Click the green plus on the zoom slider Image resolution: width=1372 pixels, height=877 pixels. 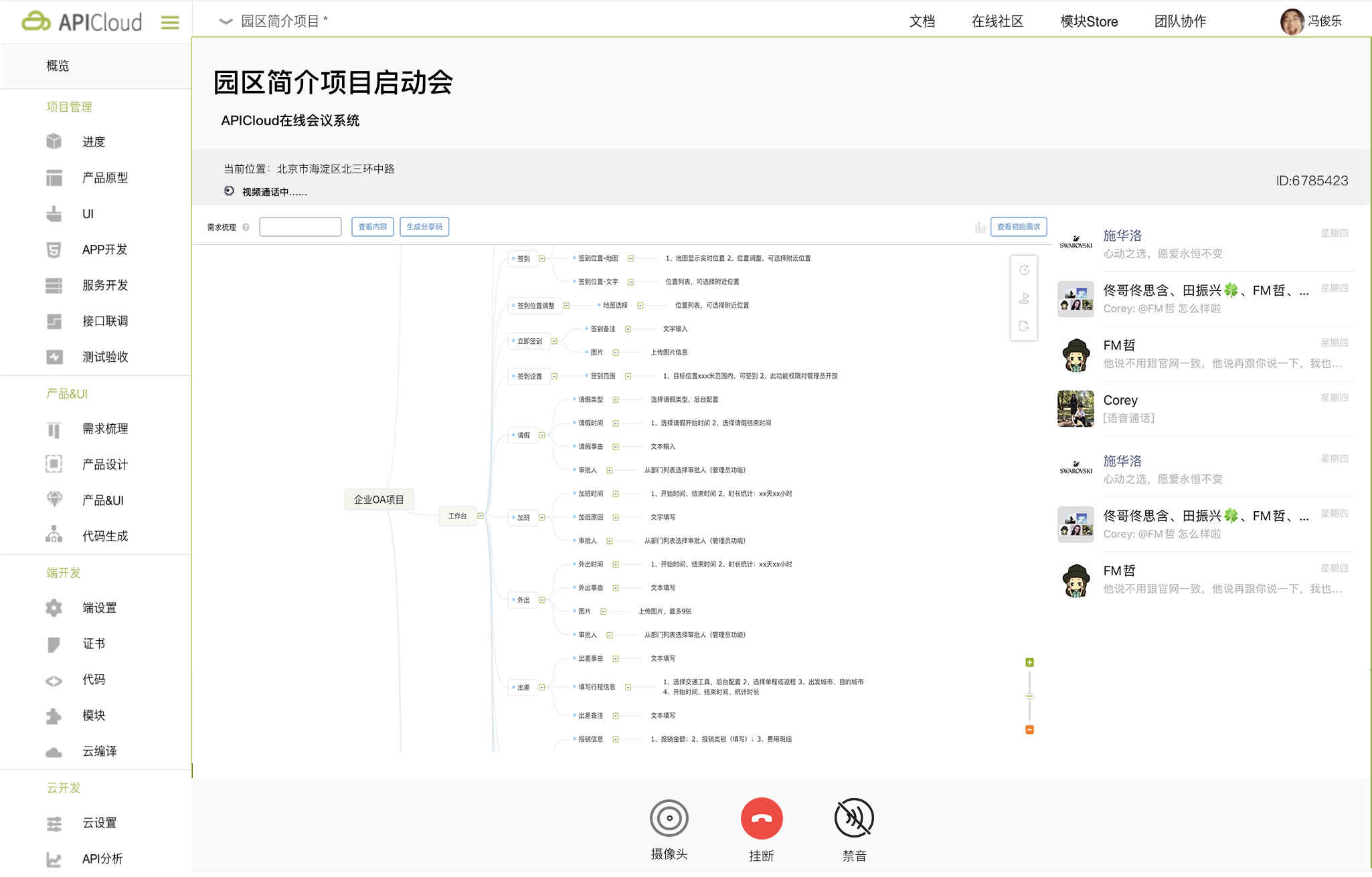pos(1029,662)
